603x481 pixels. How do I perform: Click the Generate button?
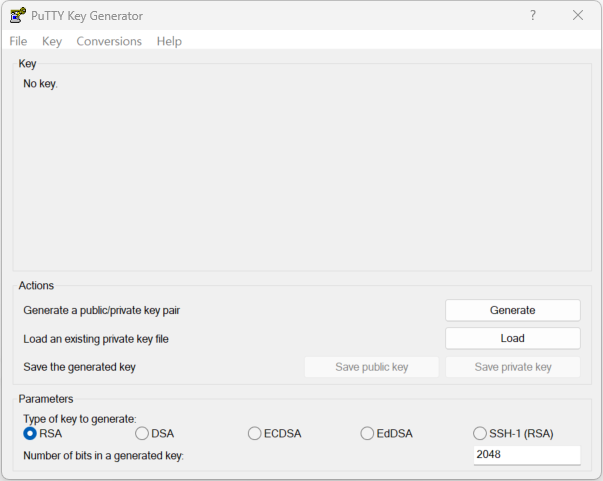click(513, 310)
